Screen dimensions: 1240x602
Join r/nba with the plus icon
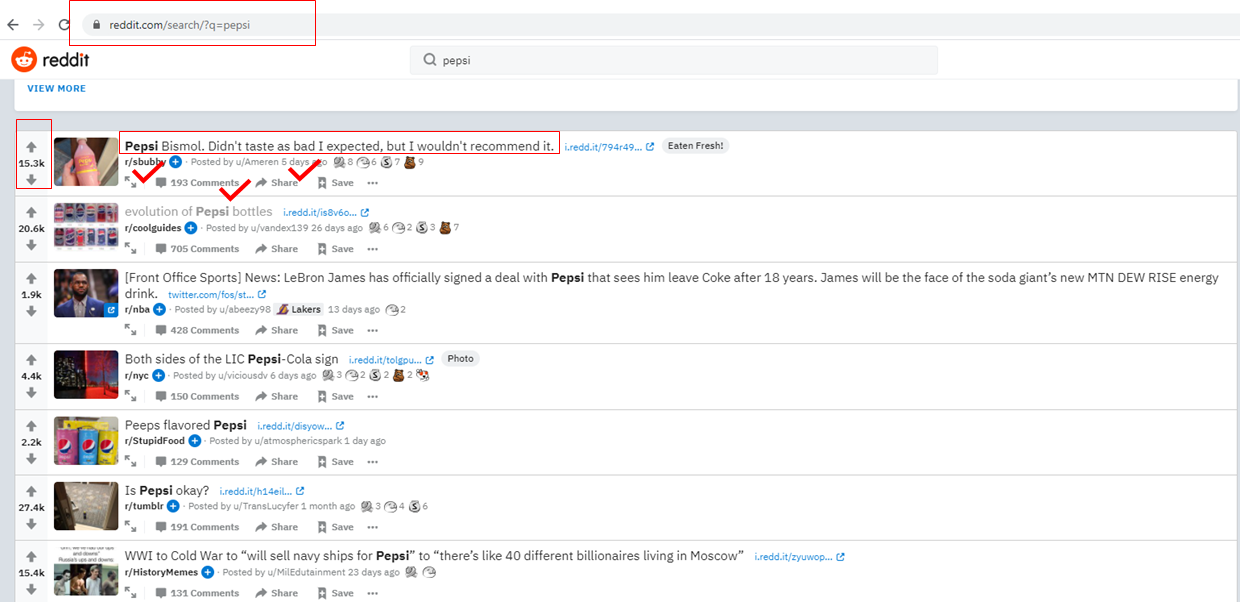[159, 310]
